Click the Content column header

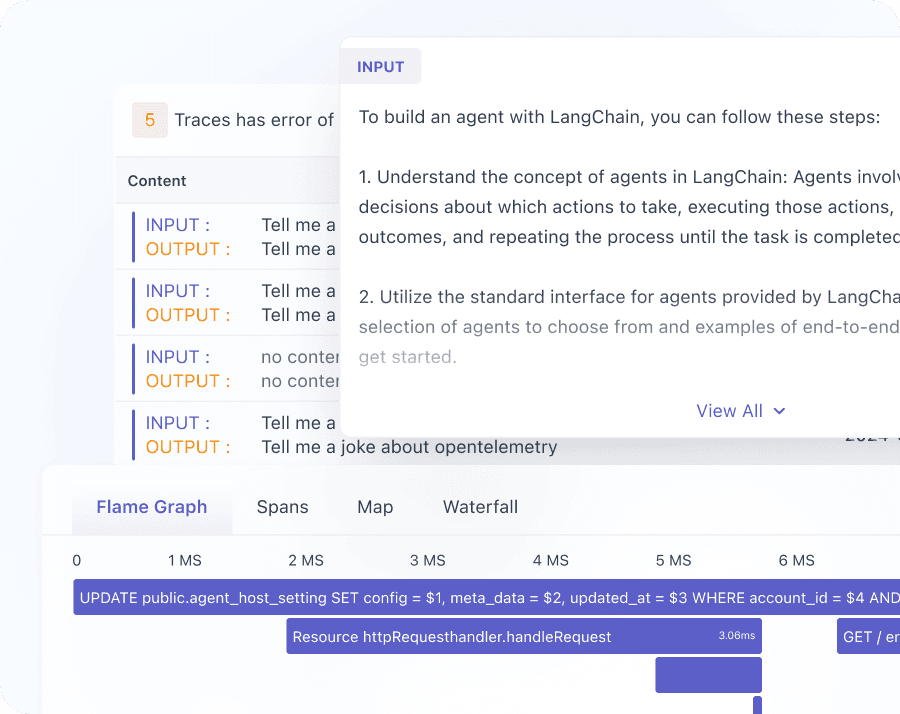(x=157, y=181)
